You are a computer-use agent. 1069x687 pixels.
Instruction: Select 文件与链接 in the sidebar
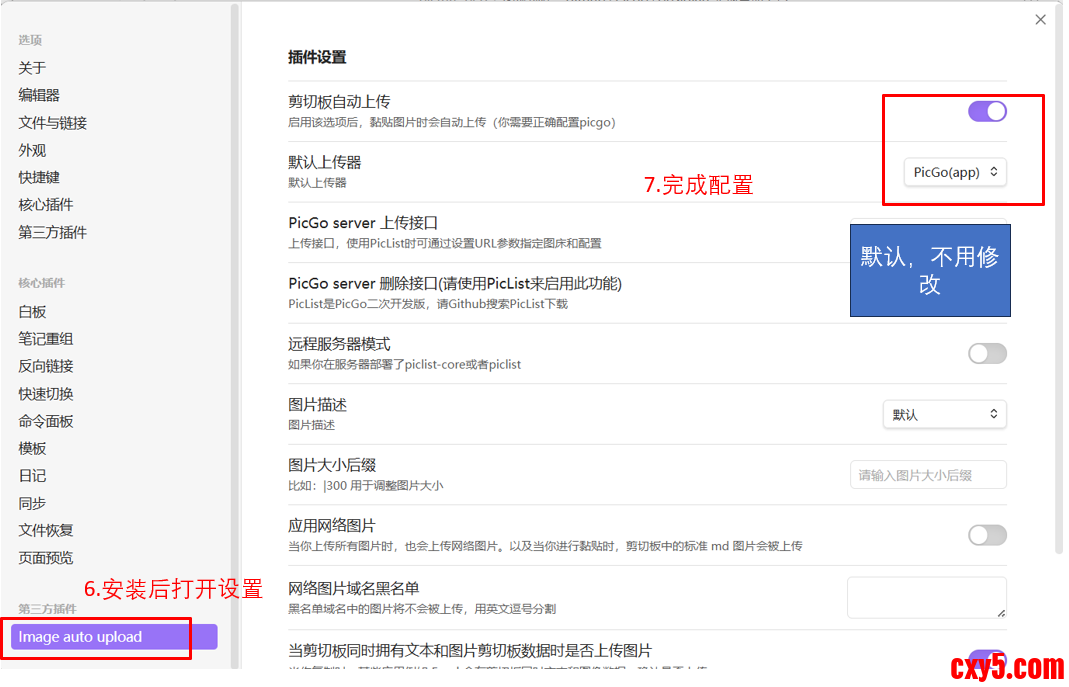pyautogui.click(x=53, y=123)
